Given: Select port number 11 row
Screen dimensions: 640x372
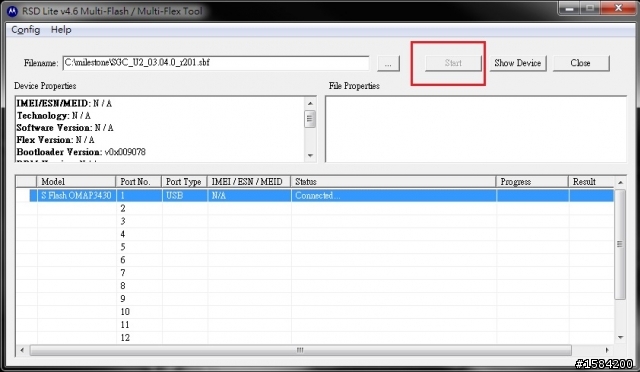Looking at the screenshot, I should (314, 325).
